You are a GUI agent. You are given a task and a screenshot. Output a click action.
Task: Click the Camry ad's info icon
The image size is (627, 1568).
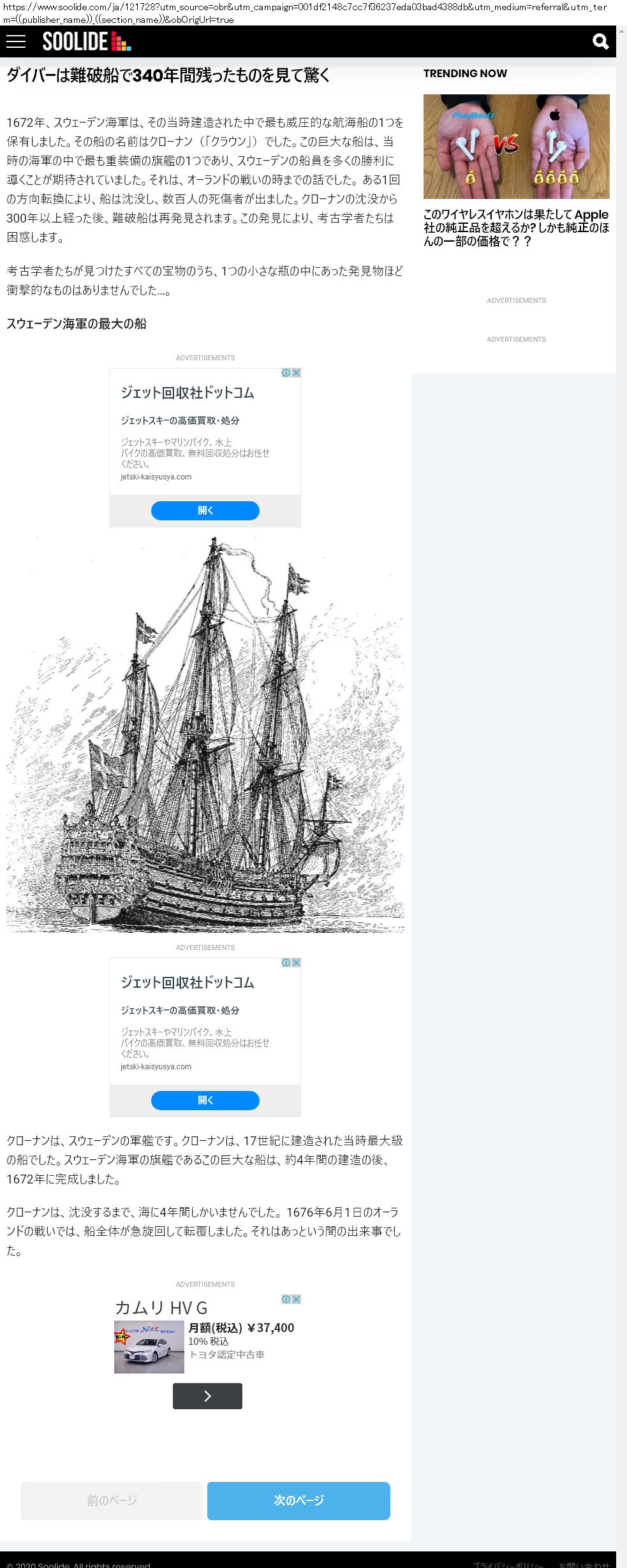[286, 1299]
